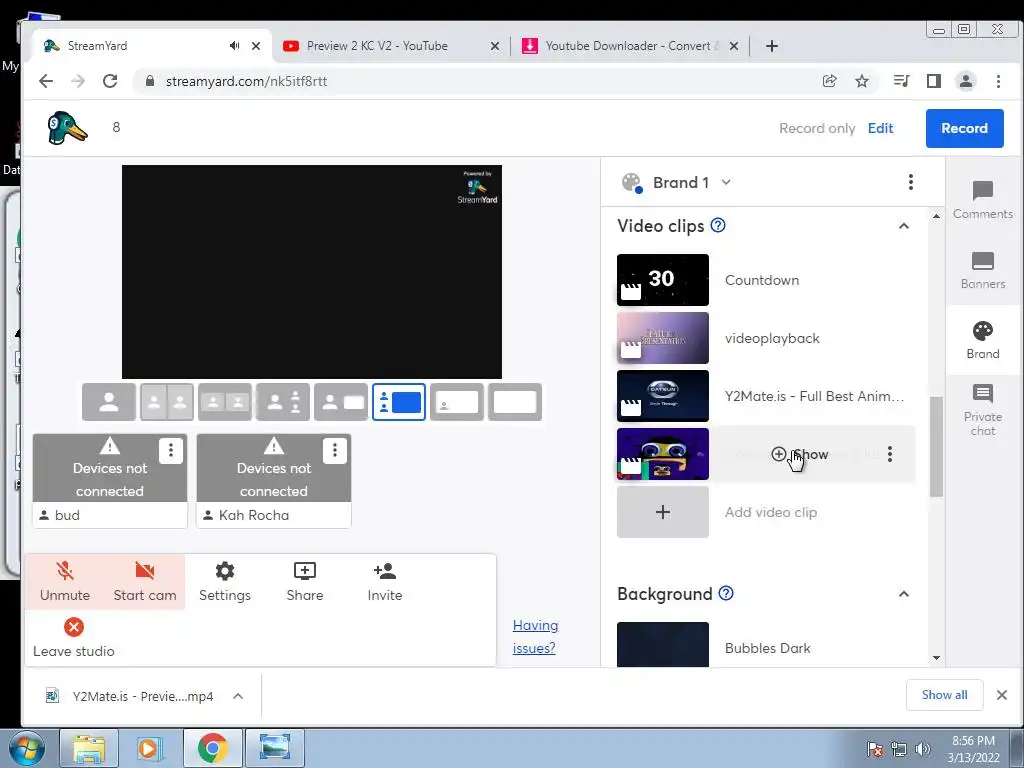The image size is (1024, 768).
Task: Select the two-person side-by-side layout
Action: pyautogui.click(x=167, y=402)
